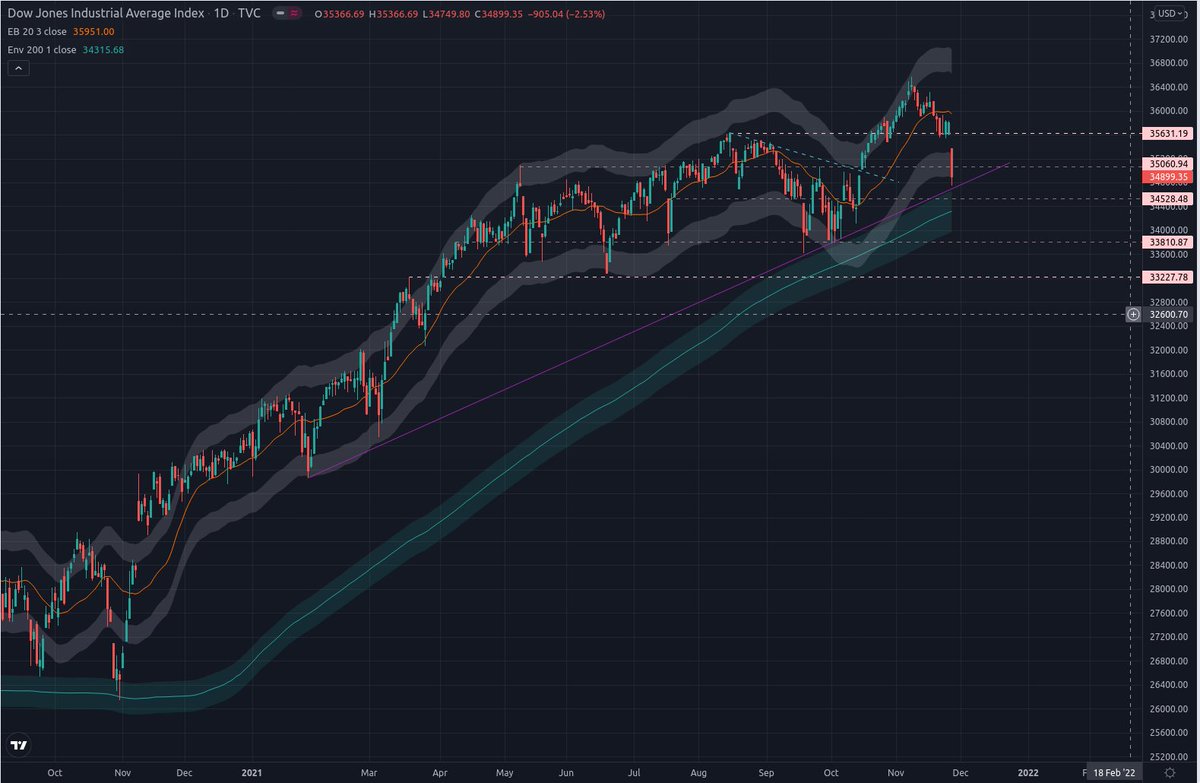Viewport: 1200px width, 783px height.
Task: Click the Dow Jones Industrial Average Index title
Action: (104, 15)
